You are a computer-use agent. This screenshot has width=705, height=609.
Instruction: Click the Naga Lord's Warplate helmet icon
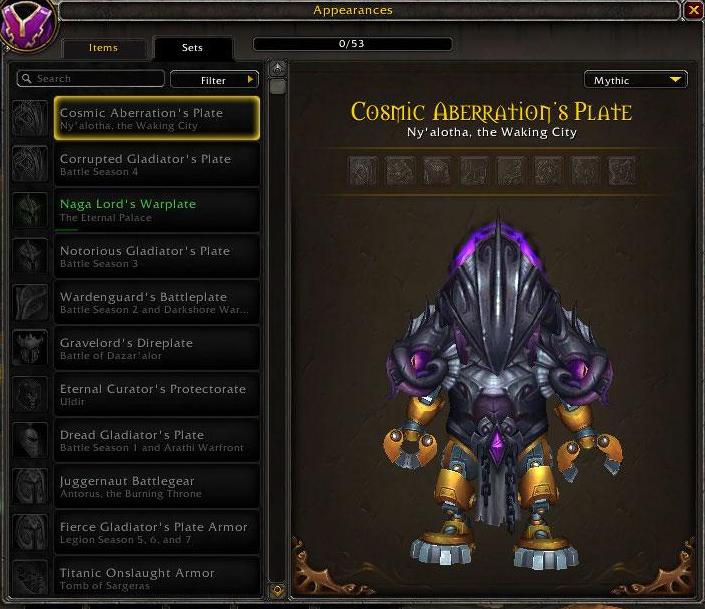click(x=30, y=210)
